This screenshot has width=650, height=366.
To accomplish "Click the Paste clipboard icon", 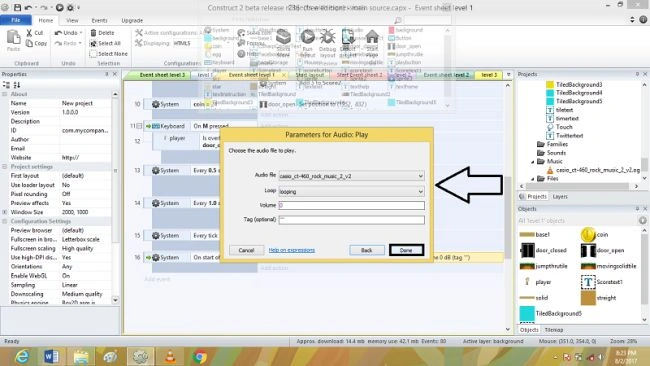I will coord(13,37).
